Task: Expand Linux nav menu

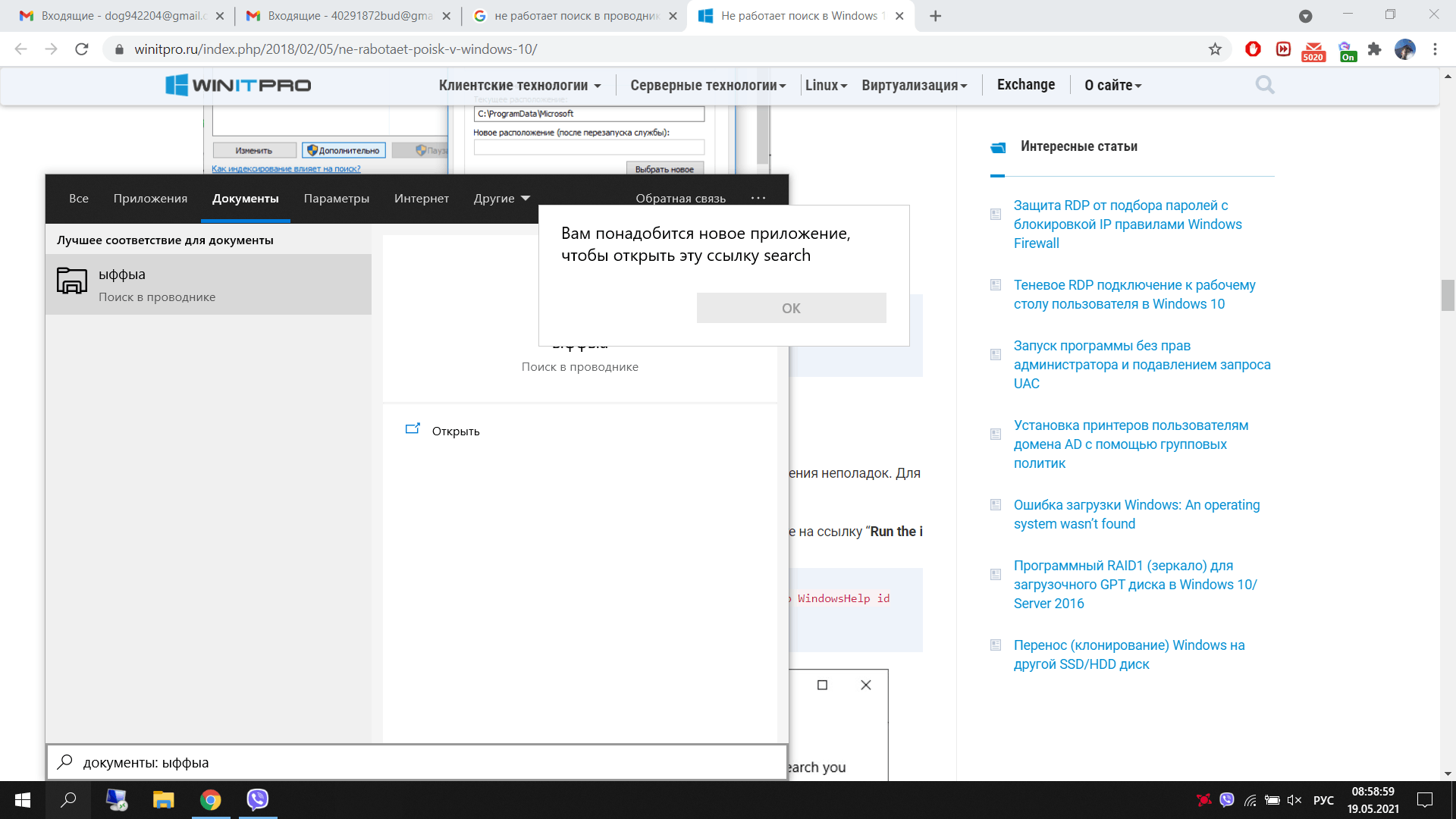Action: click(826, 86)
